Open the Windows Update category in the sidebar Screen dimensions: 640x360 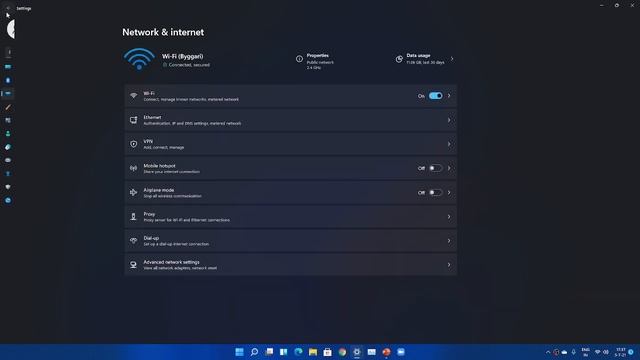tap(8, 200)
